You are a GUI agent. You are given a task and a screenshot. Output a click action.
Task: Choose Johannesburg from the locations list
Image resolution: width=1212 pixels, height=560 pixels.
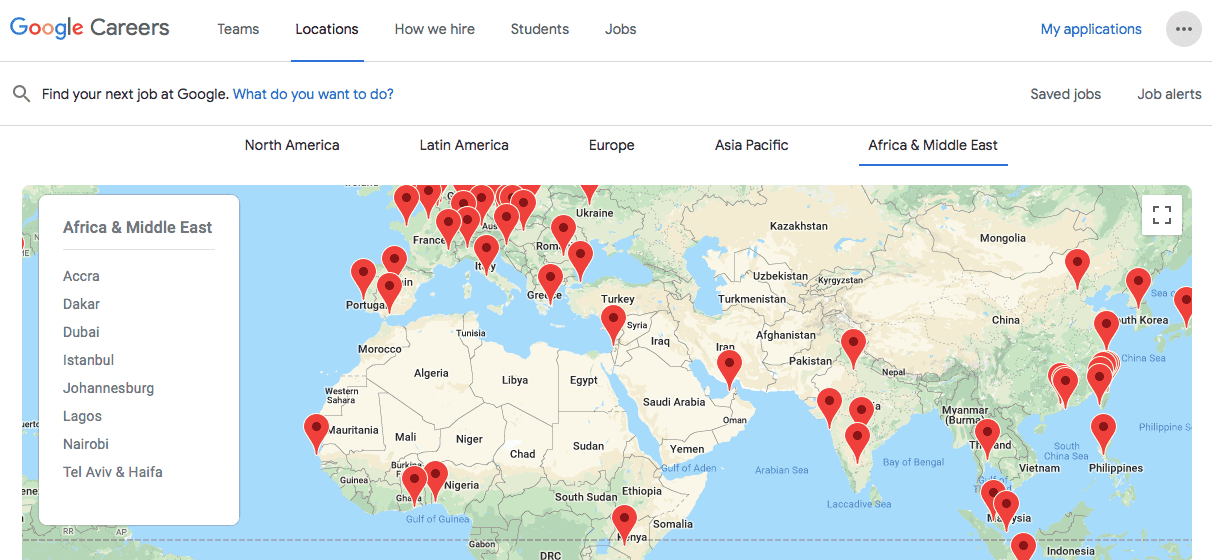[x=108, y=388]
